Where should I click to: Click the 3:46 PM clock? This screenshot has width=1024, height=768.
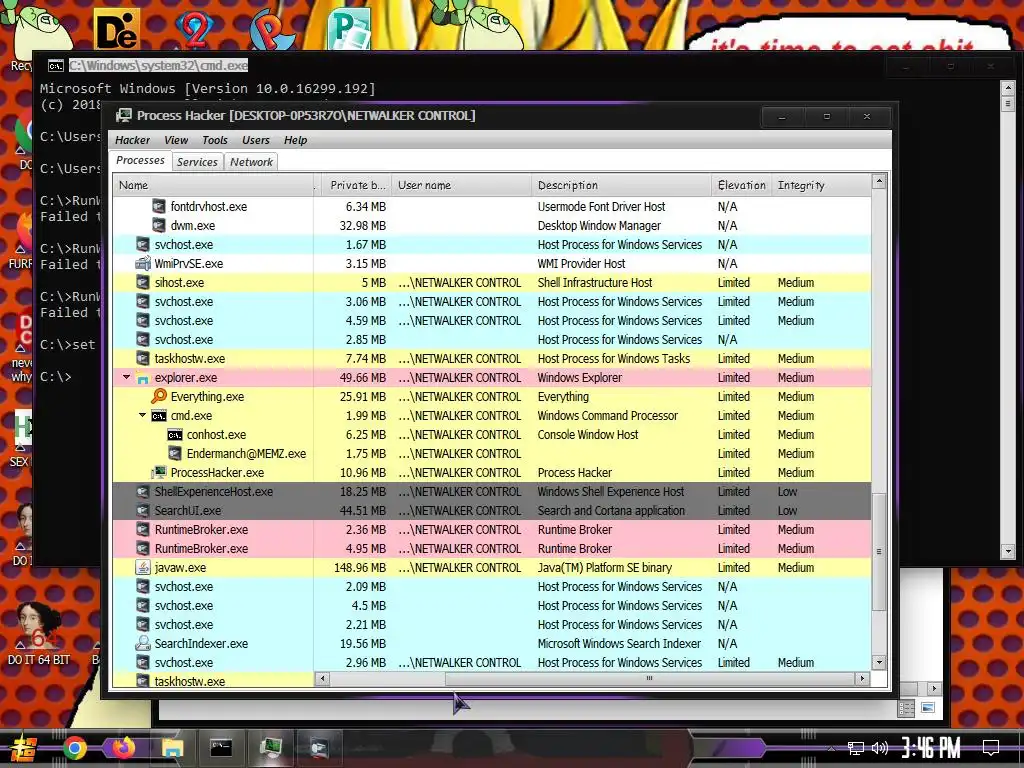pyautogui.click(x=931, y=748)
